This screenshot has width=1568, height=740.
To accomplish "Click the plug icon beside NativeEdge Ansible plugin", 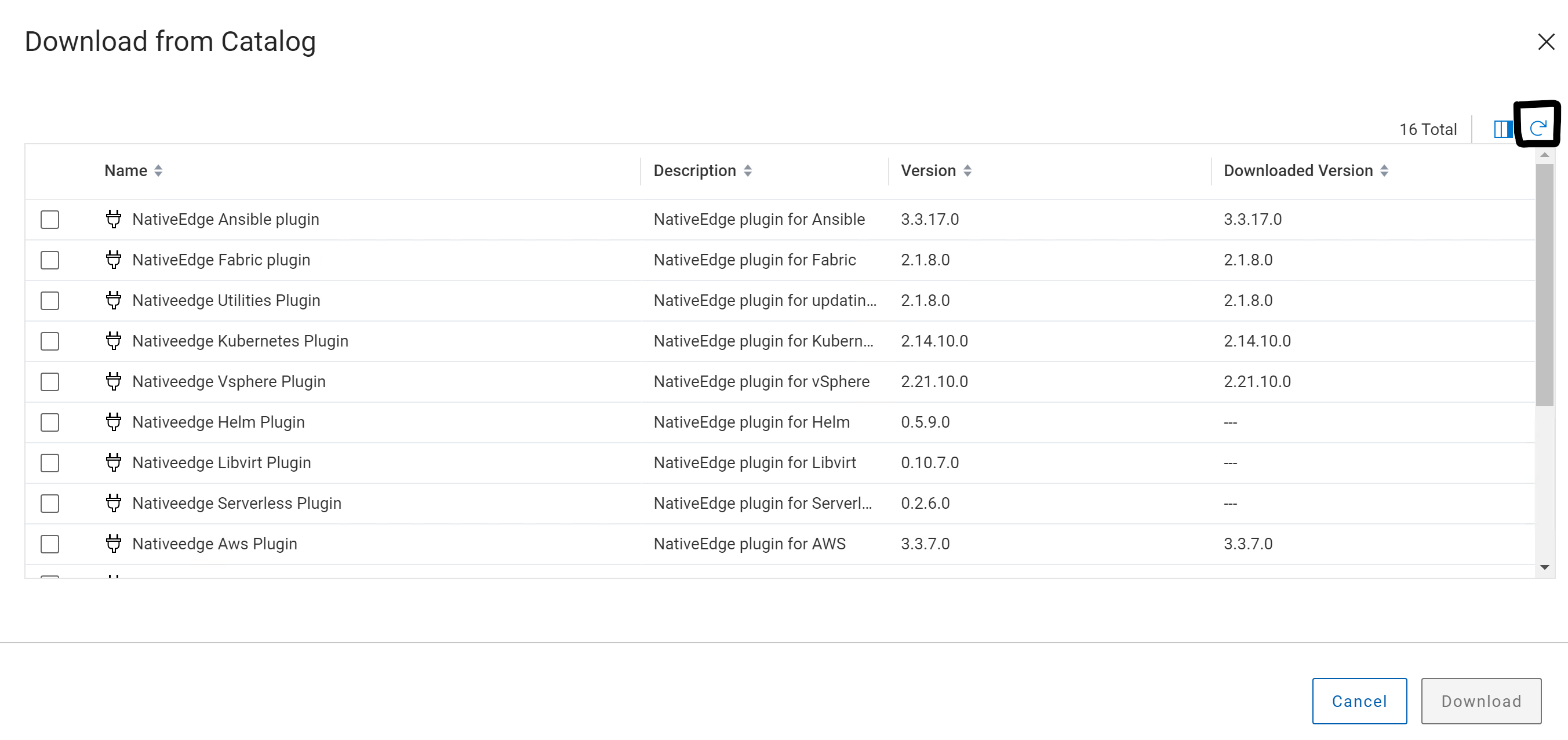I will [113, 219].
